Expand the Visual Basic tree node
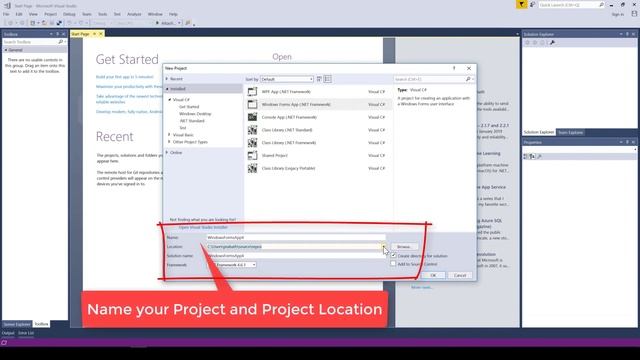Viewport: 640px width, 360px height. 169,135
